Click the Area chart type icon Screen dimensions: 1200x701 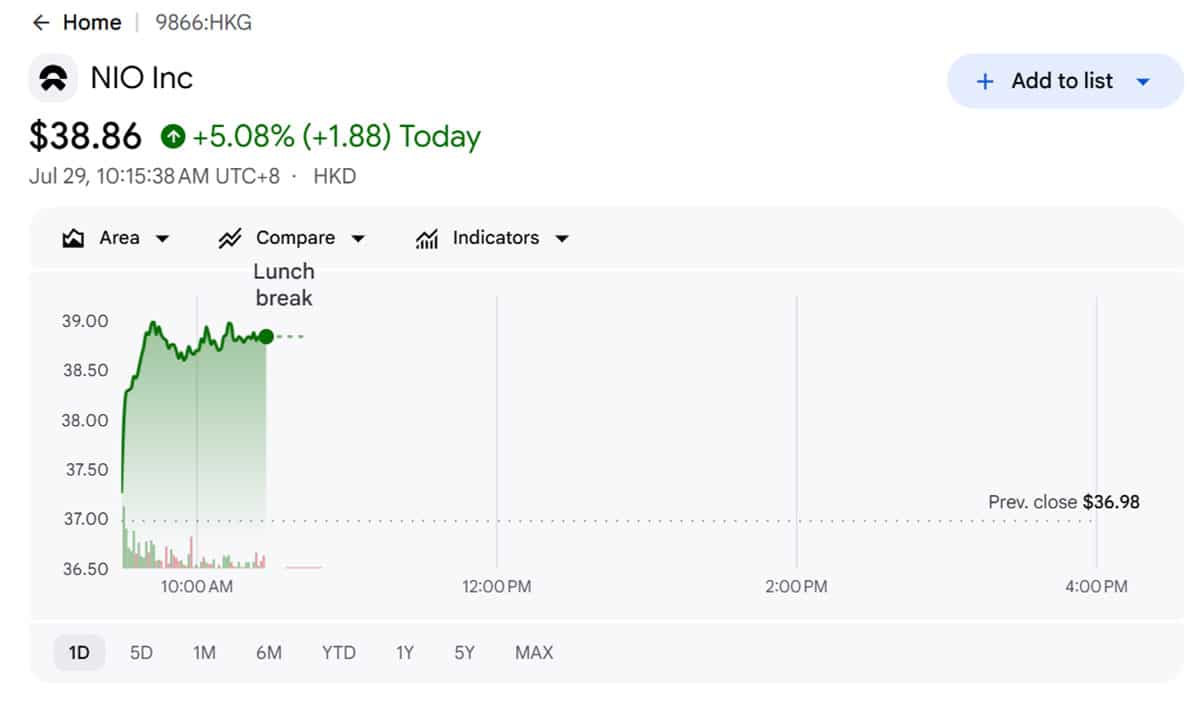pos(73,238)
